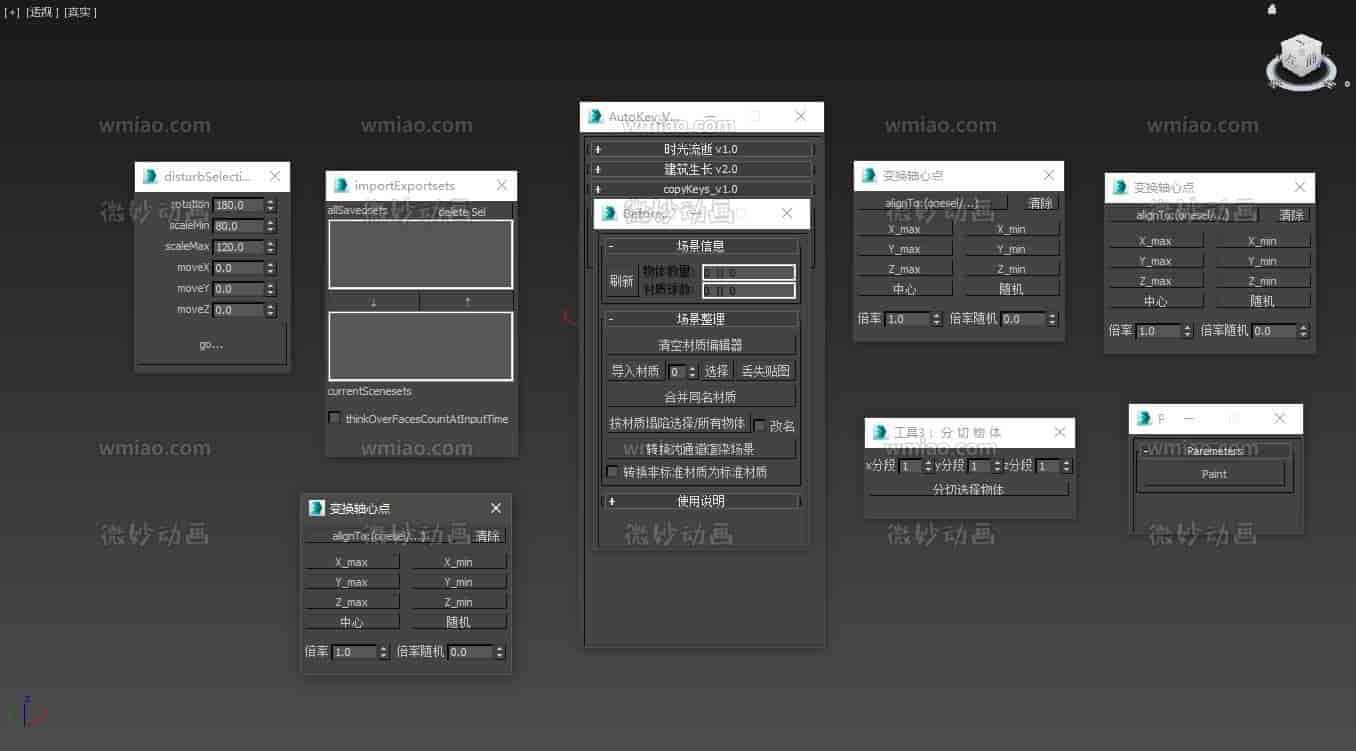Enable thinkOverFacesCountAtInputTime checkbox
This screenshot has width=1356, height=751.
(x=335, y=419)
